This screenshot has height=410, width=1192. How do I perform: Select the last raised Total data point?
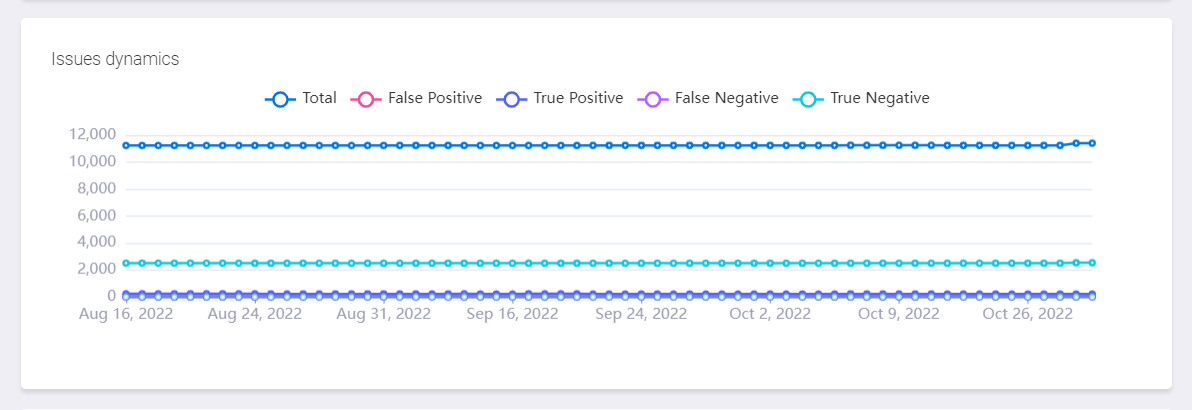click(x=1092, y=143)
